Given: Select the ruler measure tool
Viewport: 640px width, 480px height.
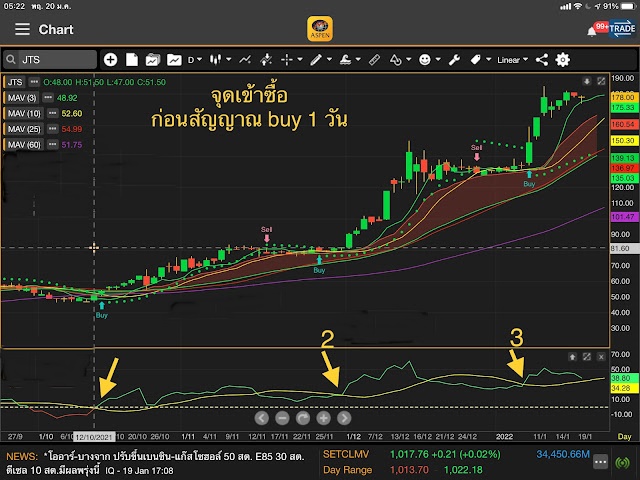Looking at the screenshot, I should coord(374,60).
